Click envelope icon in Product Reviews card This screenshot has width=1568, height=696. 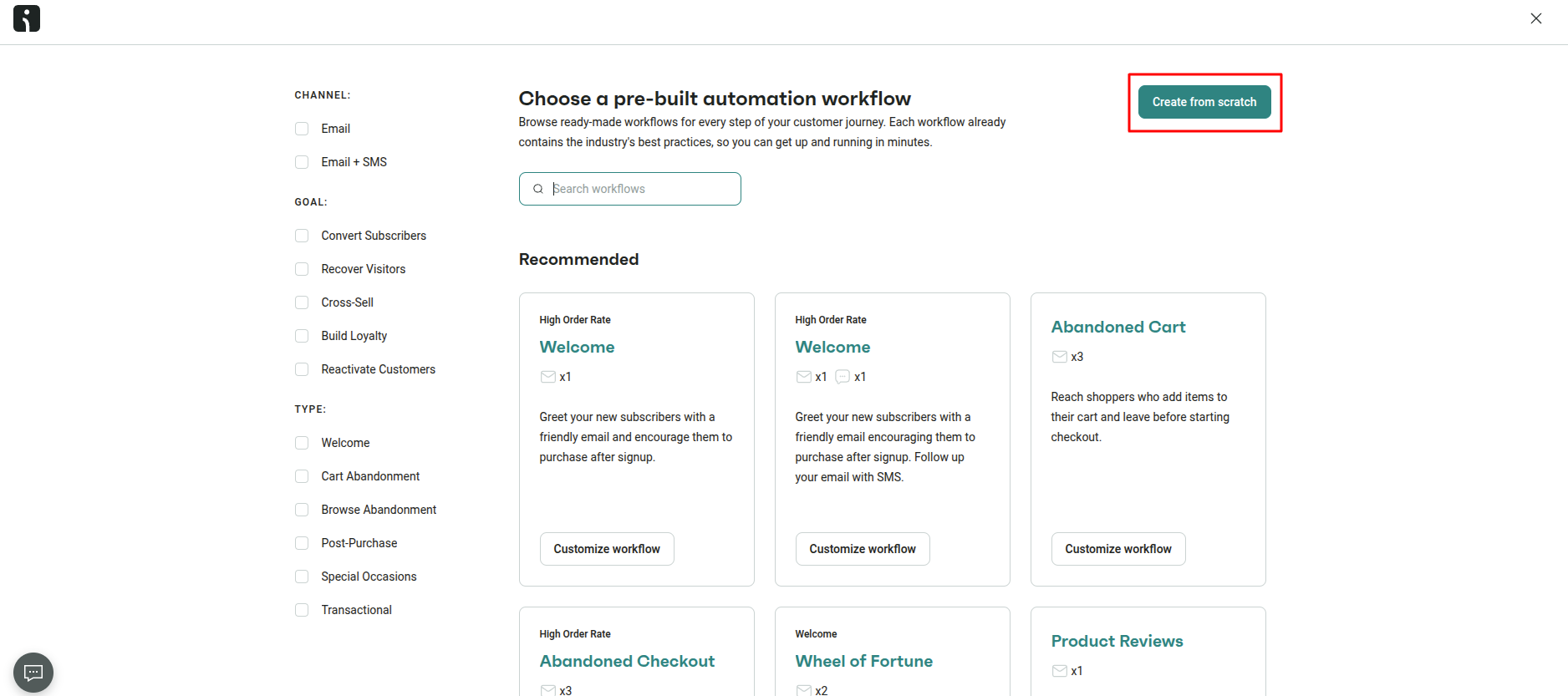click(x=1060, y=671)
